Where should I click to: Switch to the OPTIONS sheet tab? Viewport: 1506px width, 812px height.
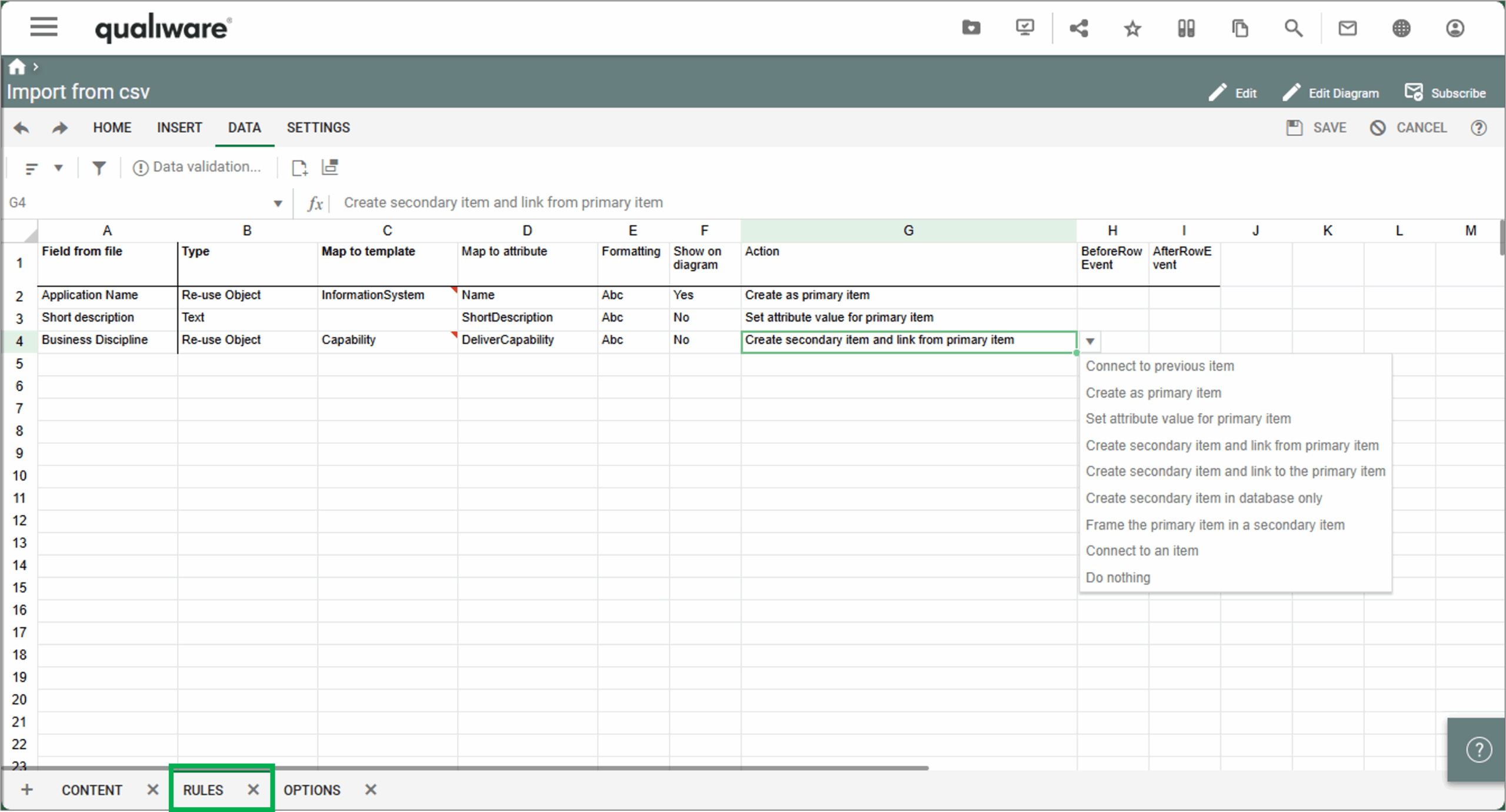pyautogui.click(x=312, y=790)
